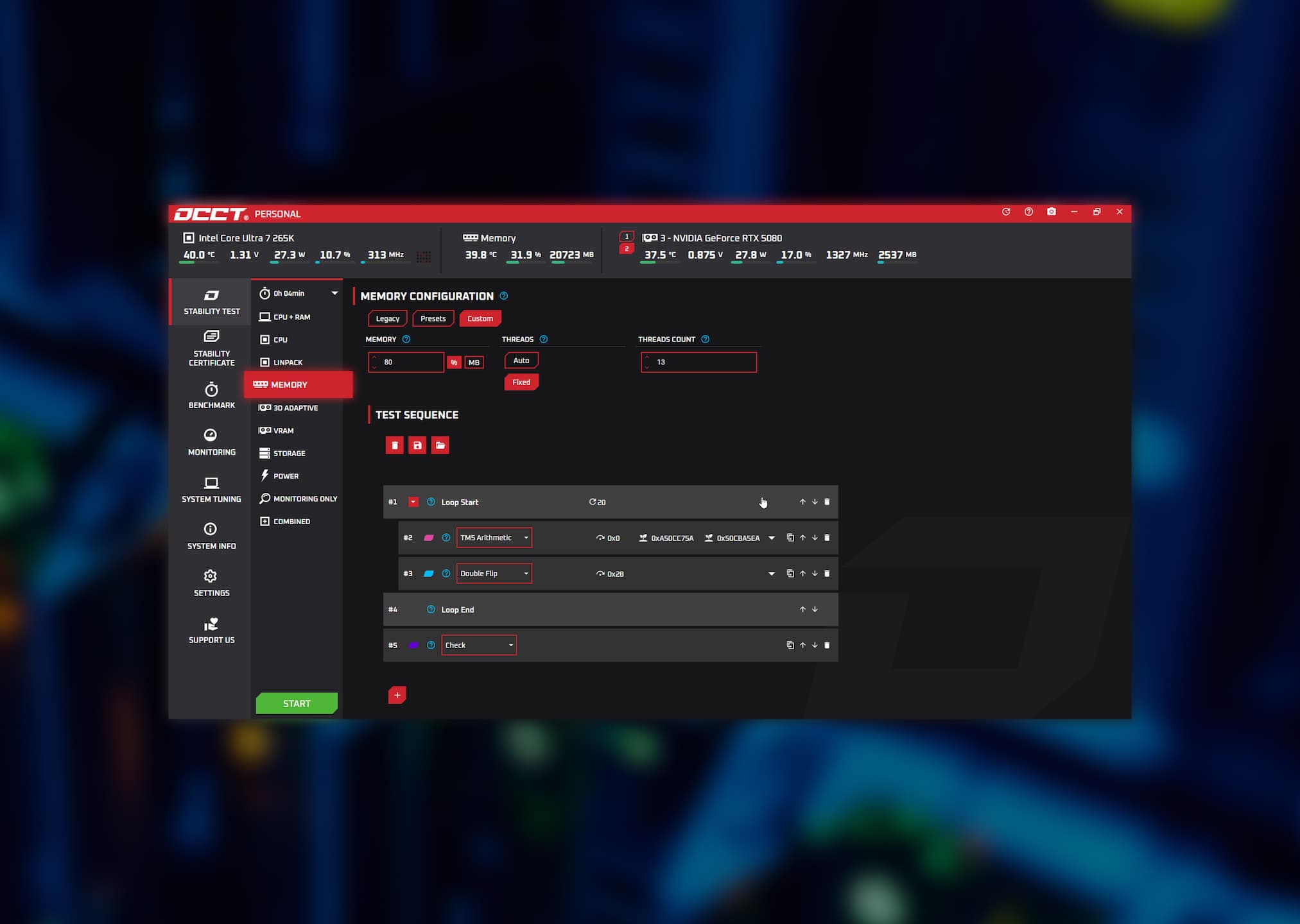Toggle memory unit to MB
This screenshot has width=1300, height=924.
tap(474, 362)
